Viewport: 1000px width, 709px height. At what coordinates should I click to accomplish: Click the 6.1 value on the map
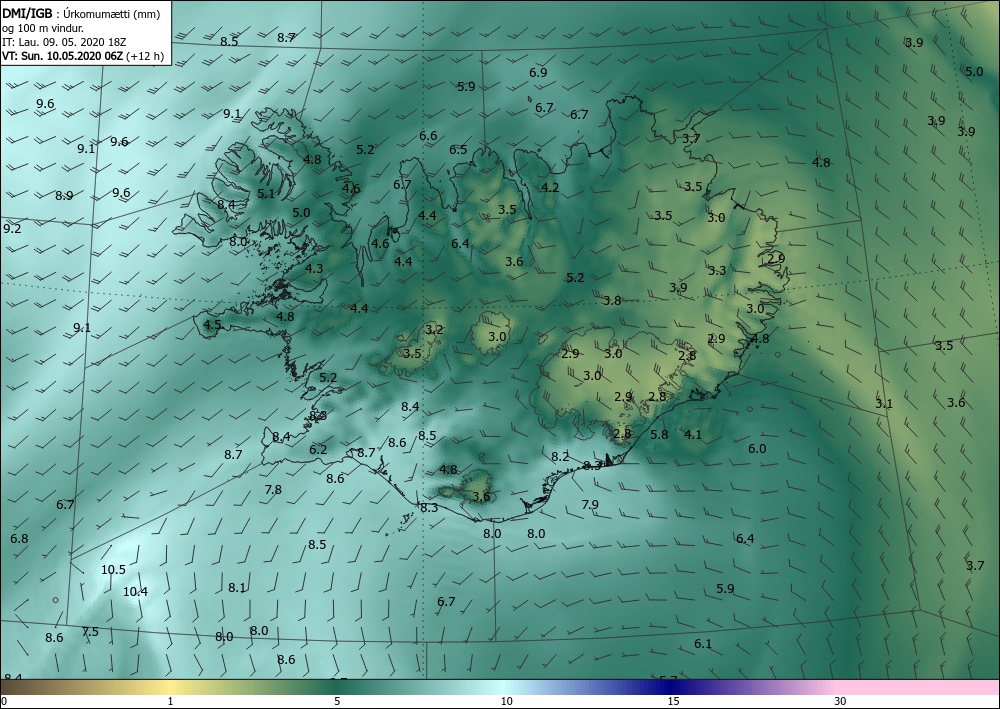point(703,644)
